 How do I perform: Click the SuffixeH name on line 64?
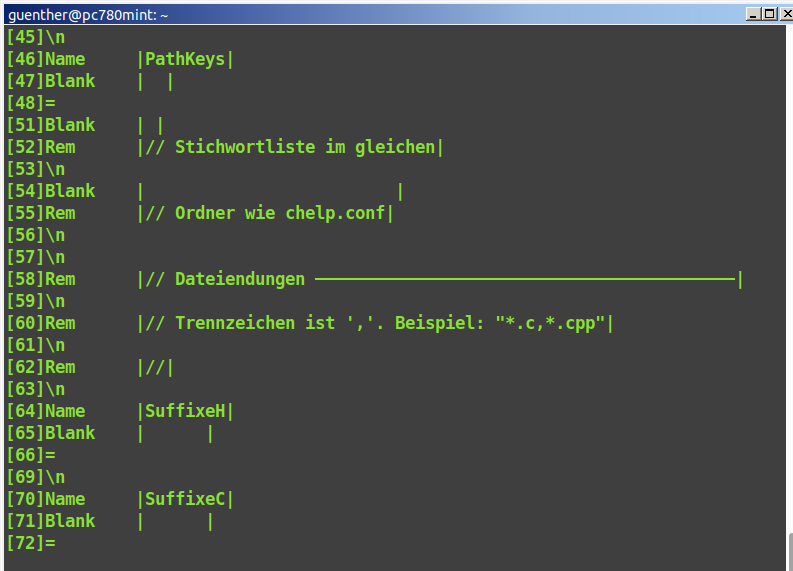click(185, 411)
